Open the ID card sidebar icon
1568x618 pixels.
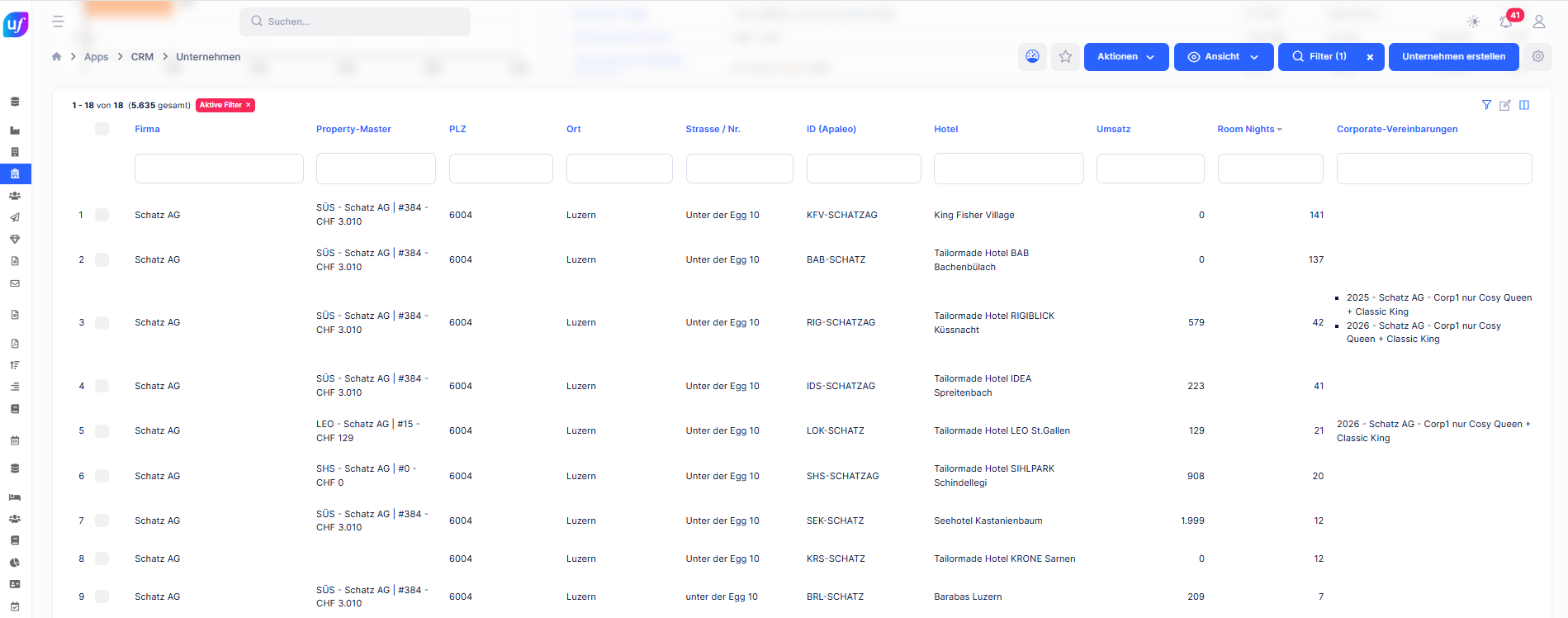(15, 584)
